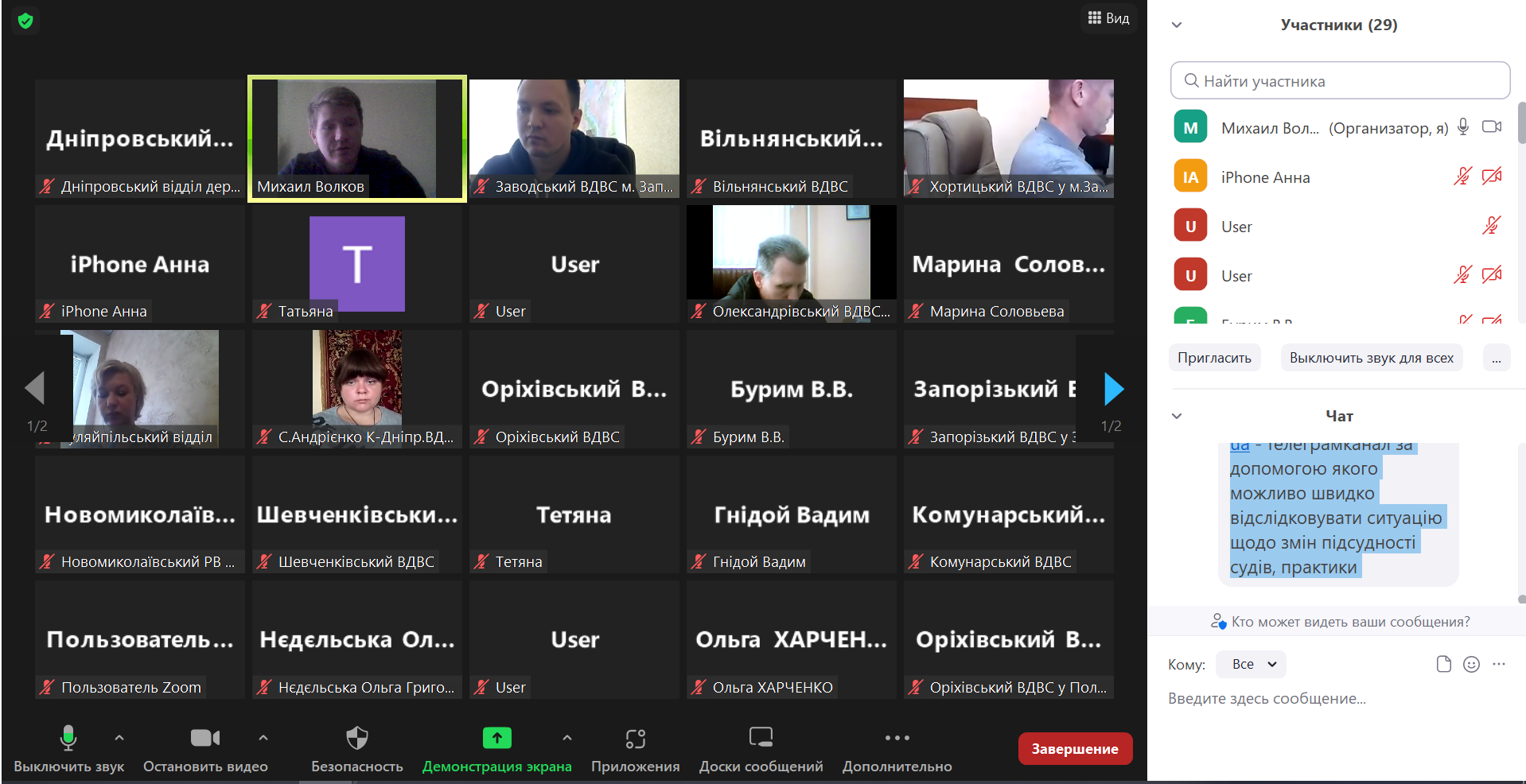Click the file attachment icon in chat
The width and height of the screenshot is (1526, 784).
1443,665
